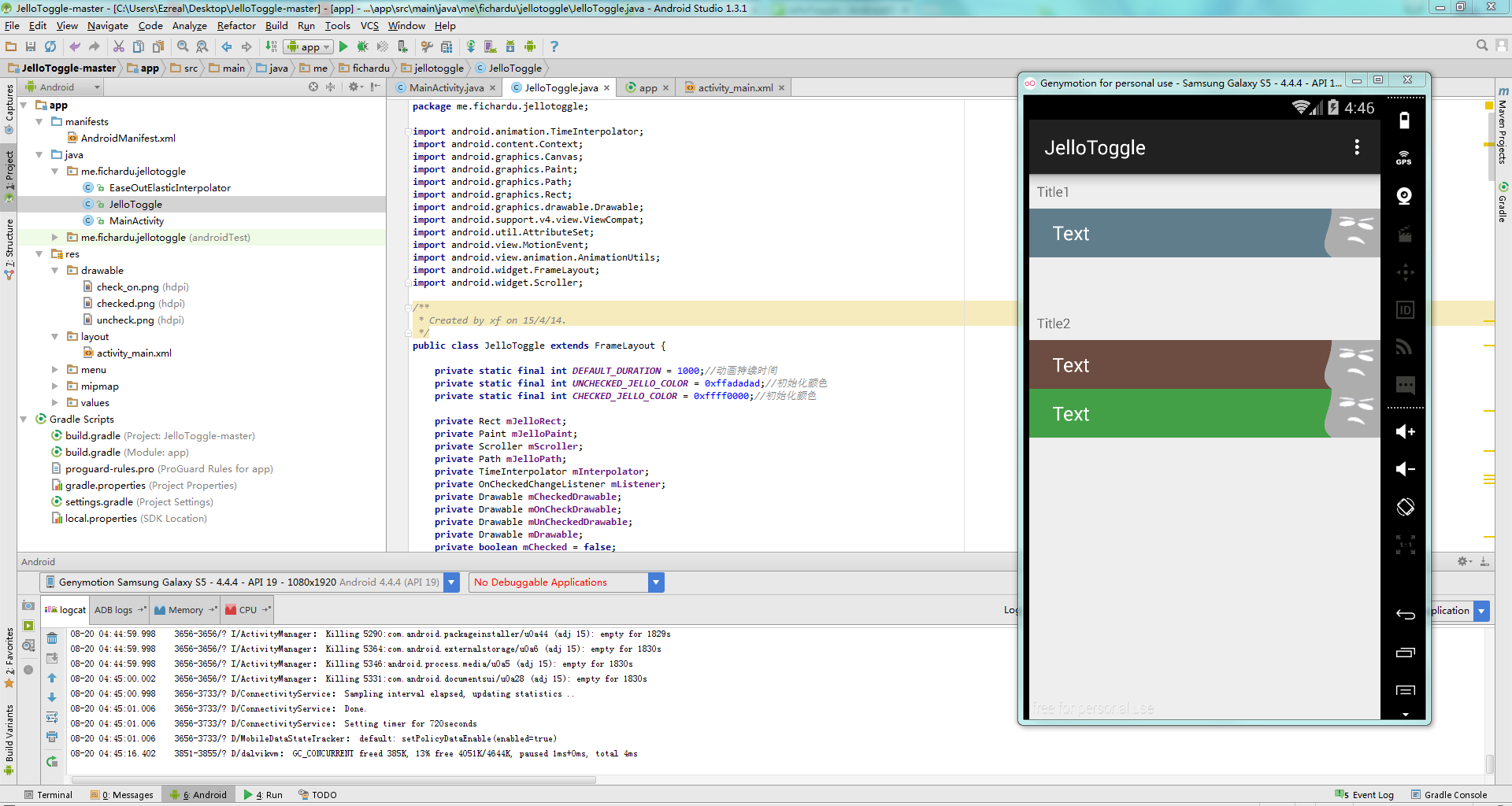The image size is (1512, 806).
Task: Open the Gradle Console
Action: (1449, 795)
